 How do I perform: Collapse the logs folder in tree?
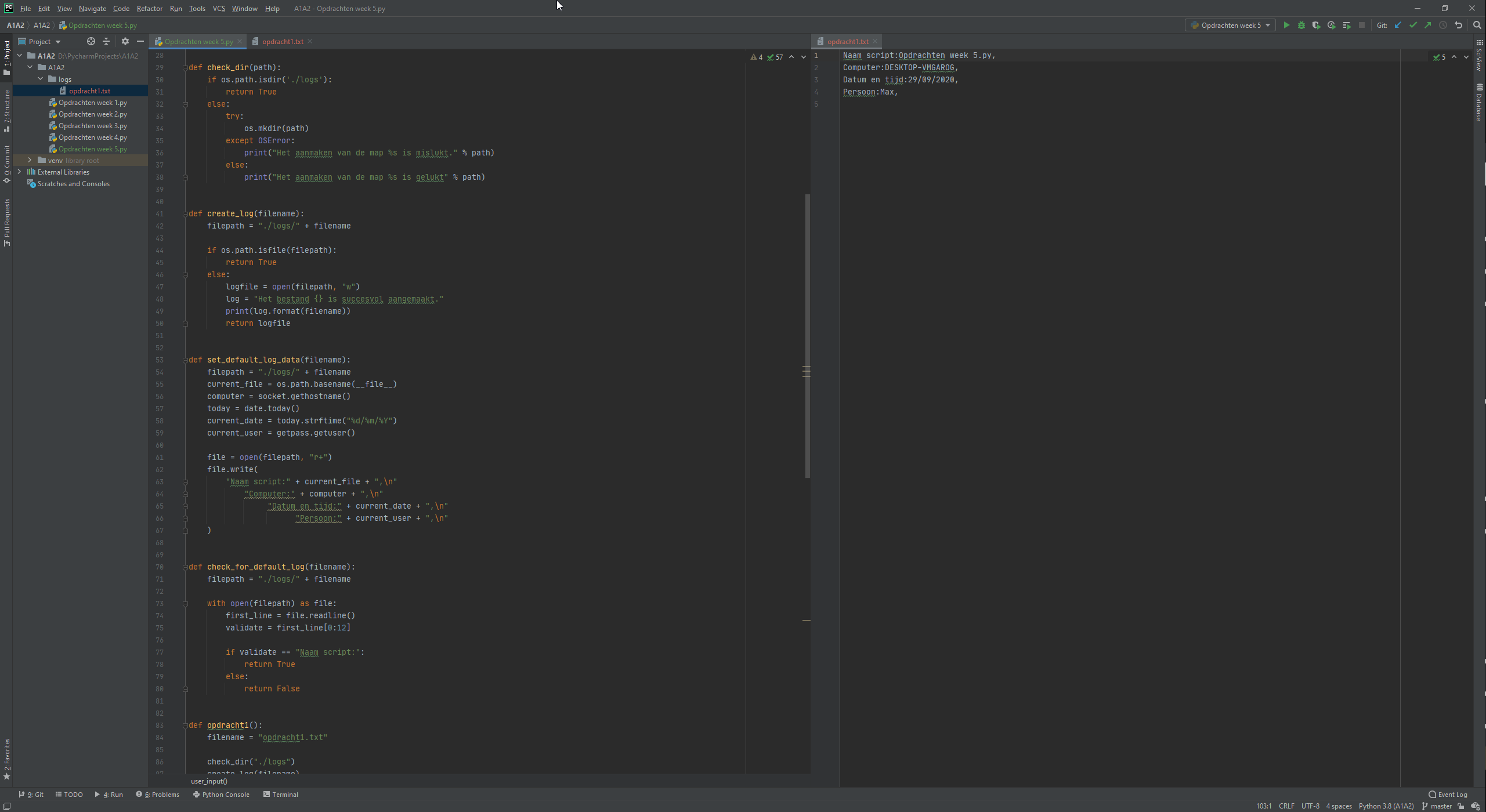click(41, 79)
